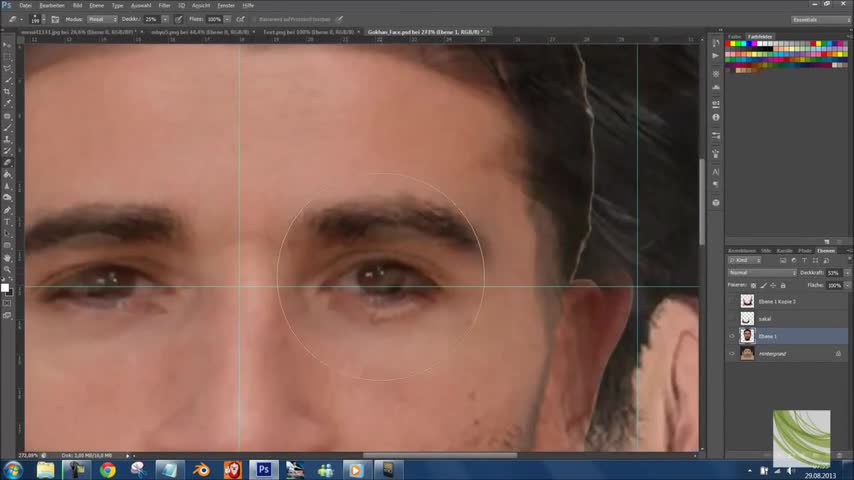Open the Filter menu

pyautogui.click(x=164, y=5)
